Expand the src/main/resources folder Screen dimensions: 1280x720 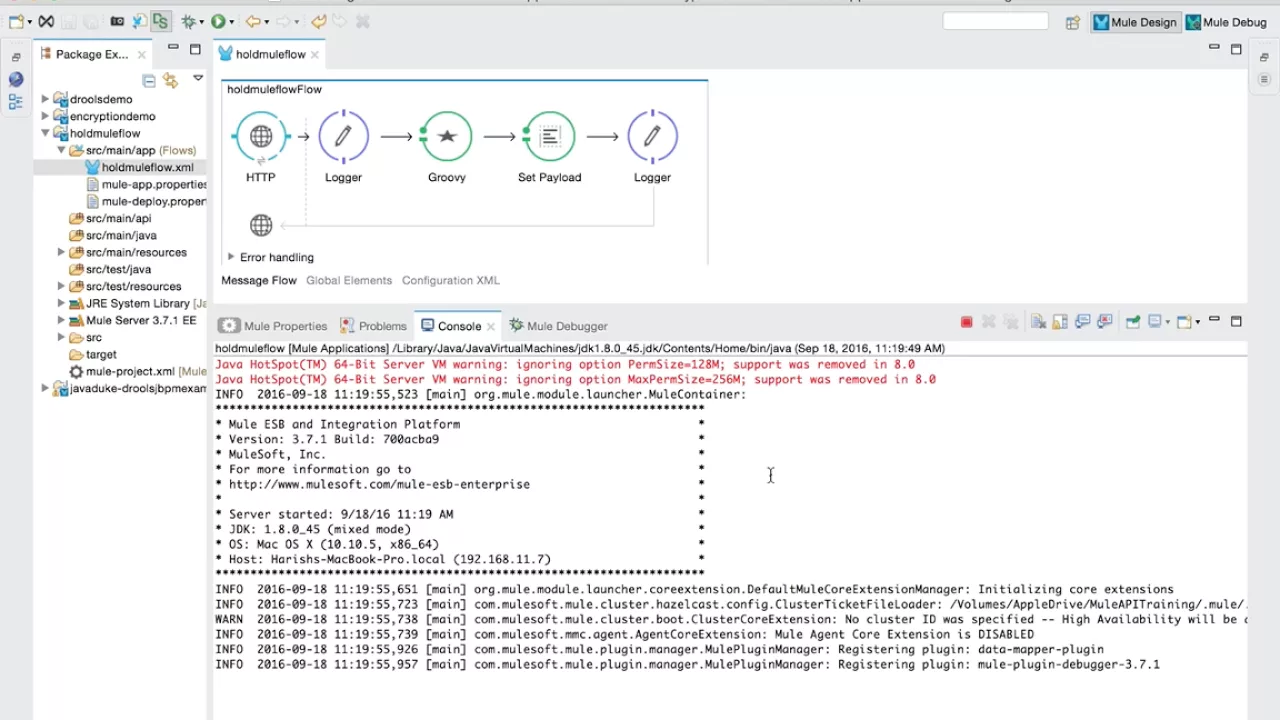click(x=61, y=252)
